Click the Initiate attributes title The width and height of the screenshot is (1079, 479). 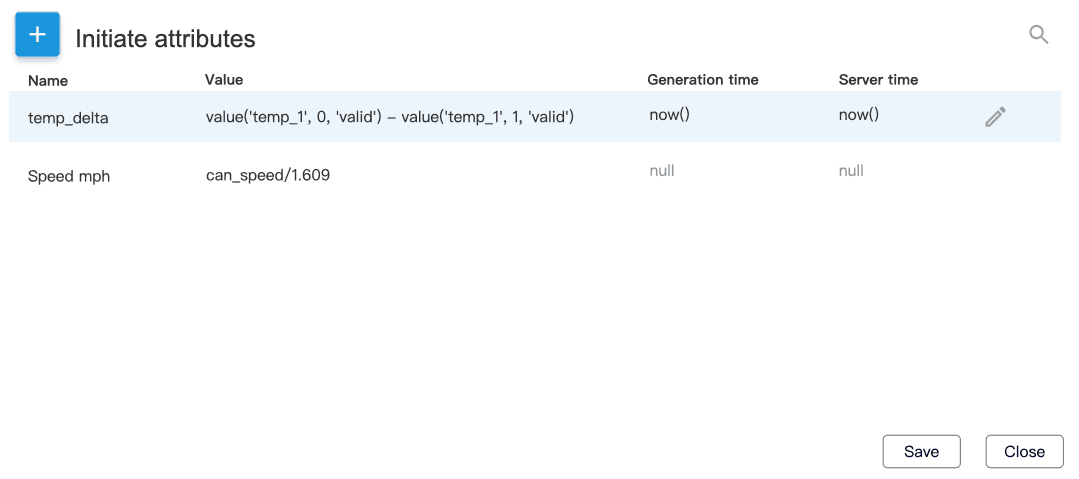coord(165,39)
